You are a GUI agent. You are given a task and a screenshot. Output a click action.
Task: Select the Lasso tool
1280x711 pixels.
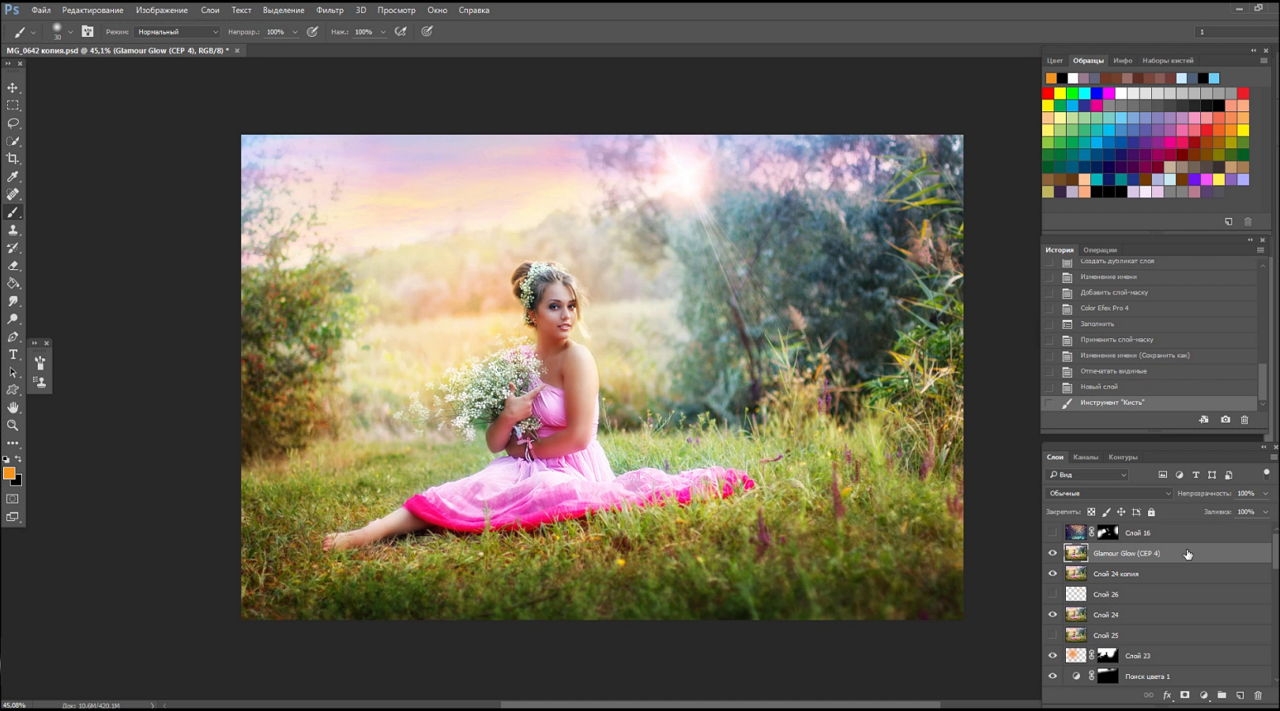tap(13, 123)
